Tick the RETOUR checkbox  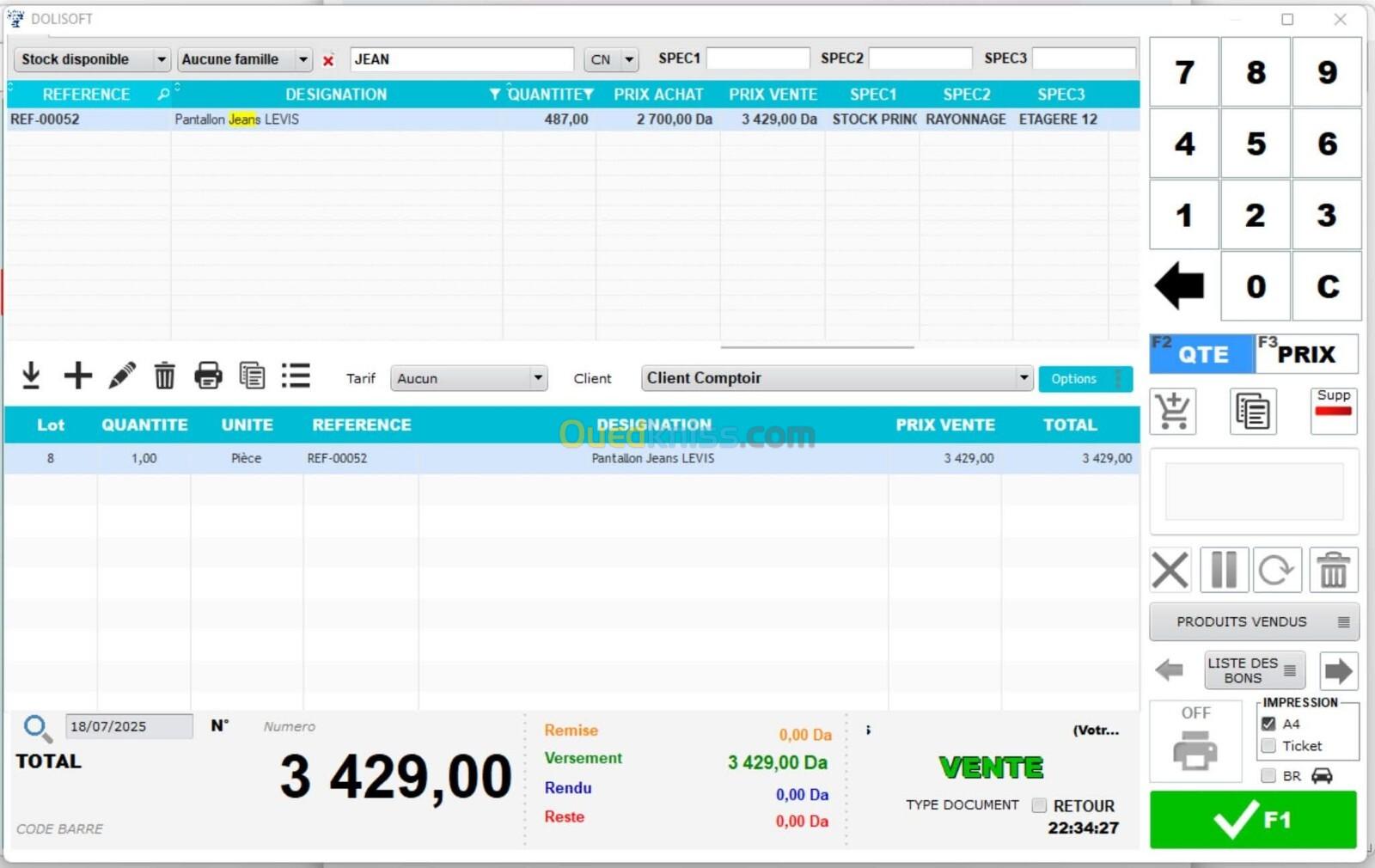pos(1039,805)
